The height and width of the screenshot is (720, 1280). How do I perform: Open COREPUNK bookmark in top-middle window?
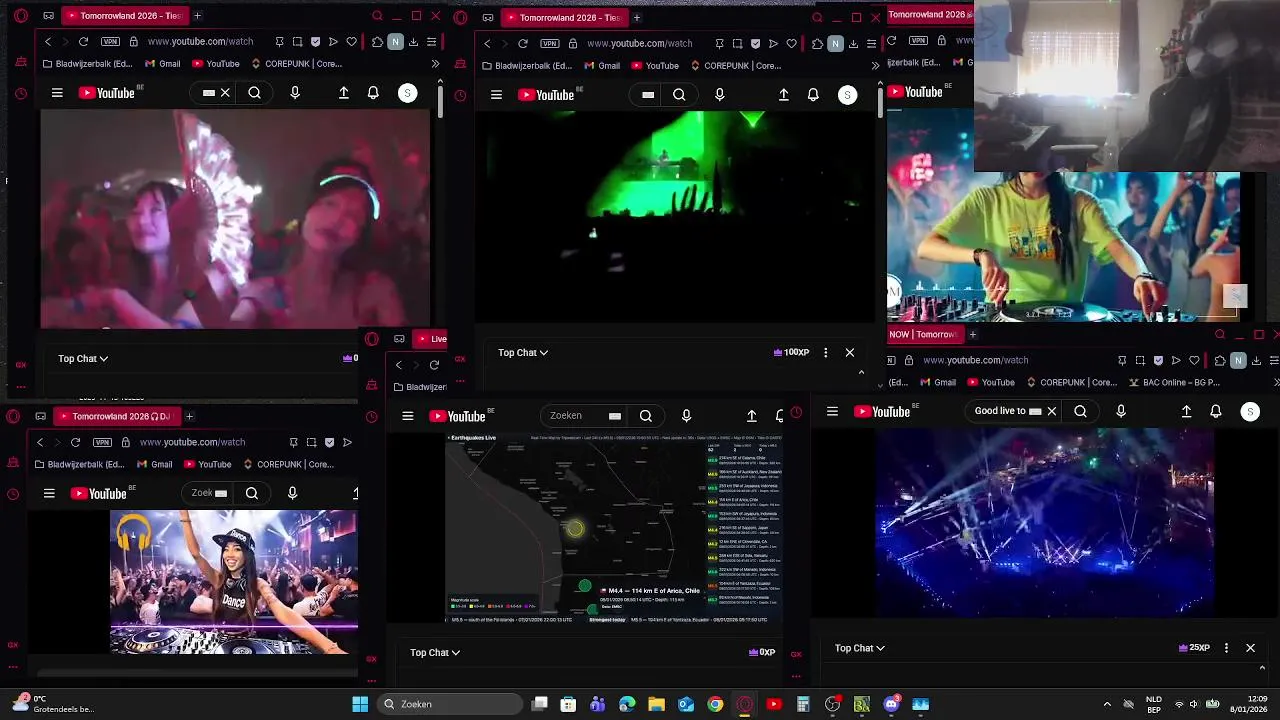[736, 66]
